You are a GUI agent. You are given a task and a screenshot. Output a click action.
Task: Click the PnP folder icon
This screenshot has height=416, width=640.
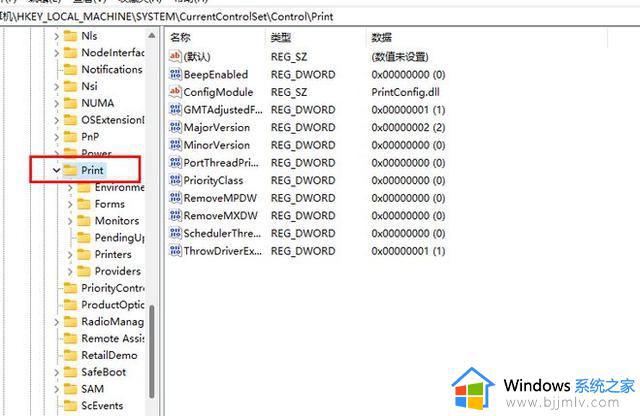[x=70, y=136]
